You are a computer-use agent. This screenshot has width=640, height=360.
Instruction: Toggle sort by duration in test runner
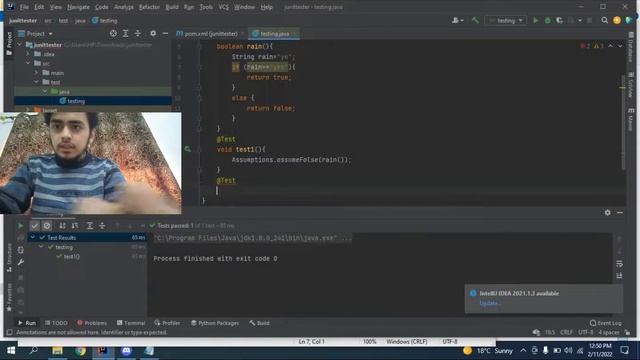point(75,226)
